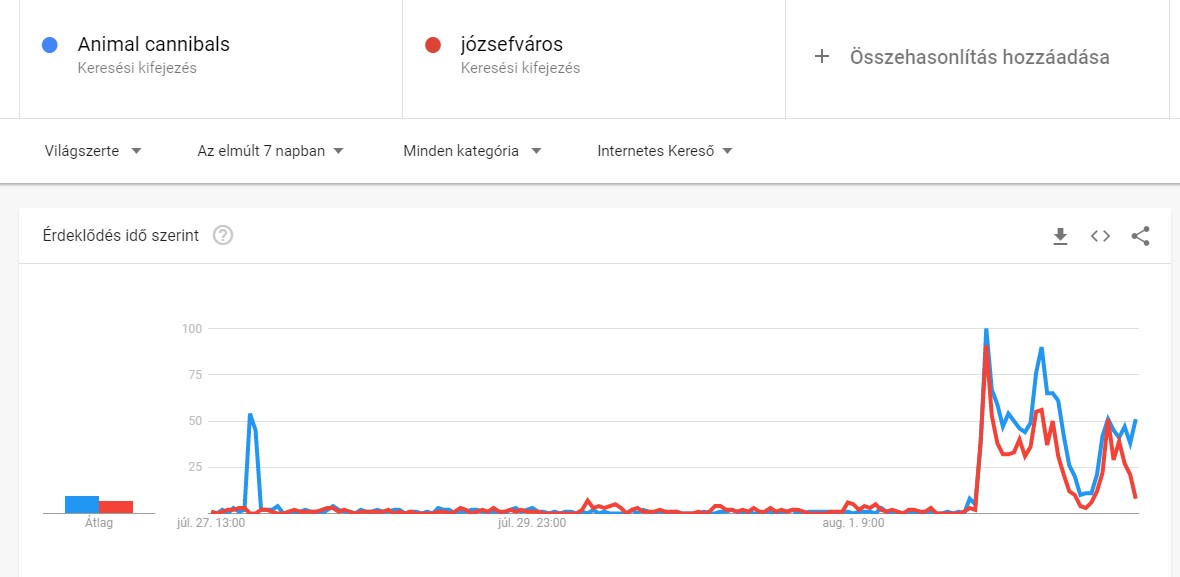The height and width of the screenshot is (577, 1180).
Task: Click the blue dot beside Animal cannibals
Action: pyautogui.click(x=49, y=45)
